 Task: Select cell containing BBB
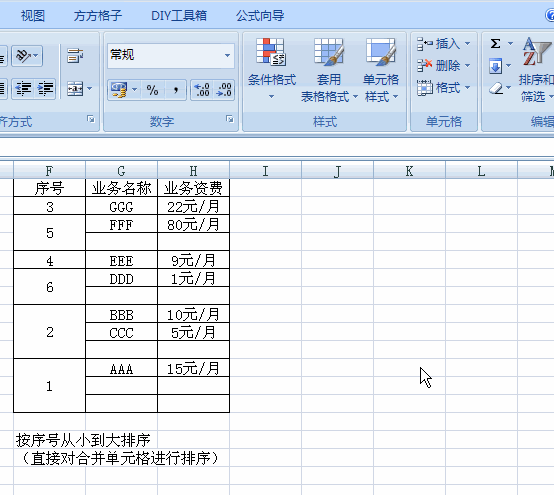(122, 314)
